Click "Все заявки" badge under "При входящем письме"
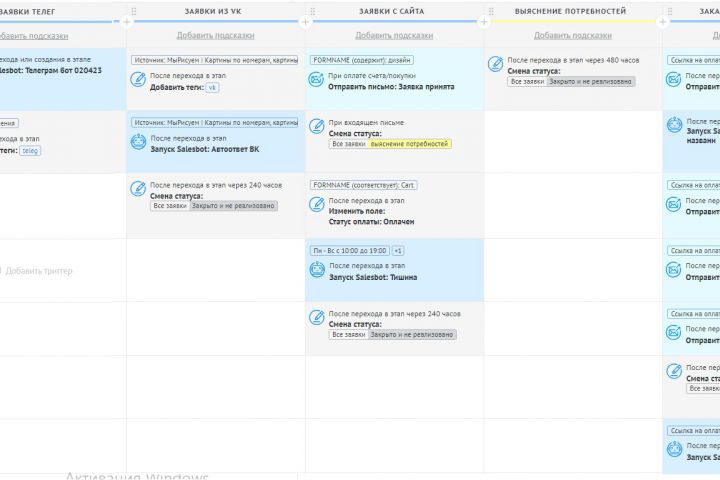Viewport: 720px width, 480px height. 349,144
